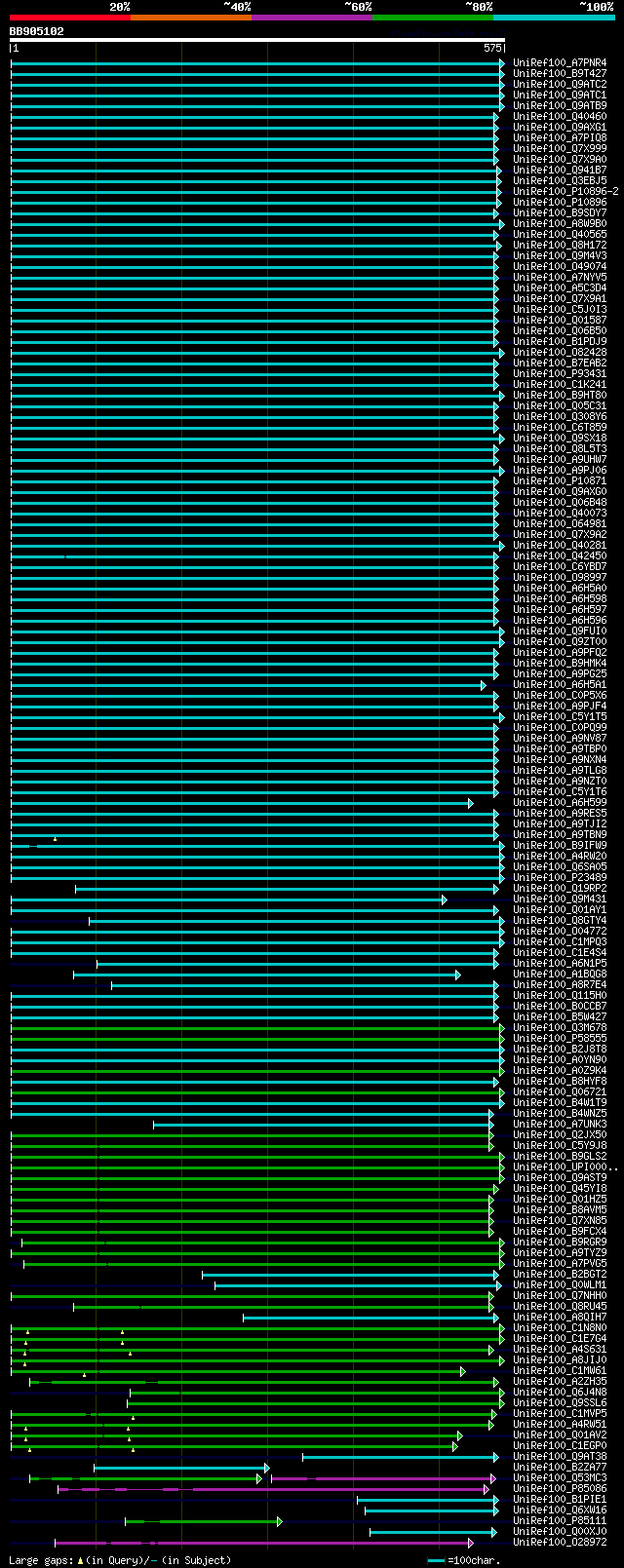Click the red ~20% identity legend segment
Viewport: 624px width, 1568px height.
[70, 17]
